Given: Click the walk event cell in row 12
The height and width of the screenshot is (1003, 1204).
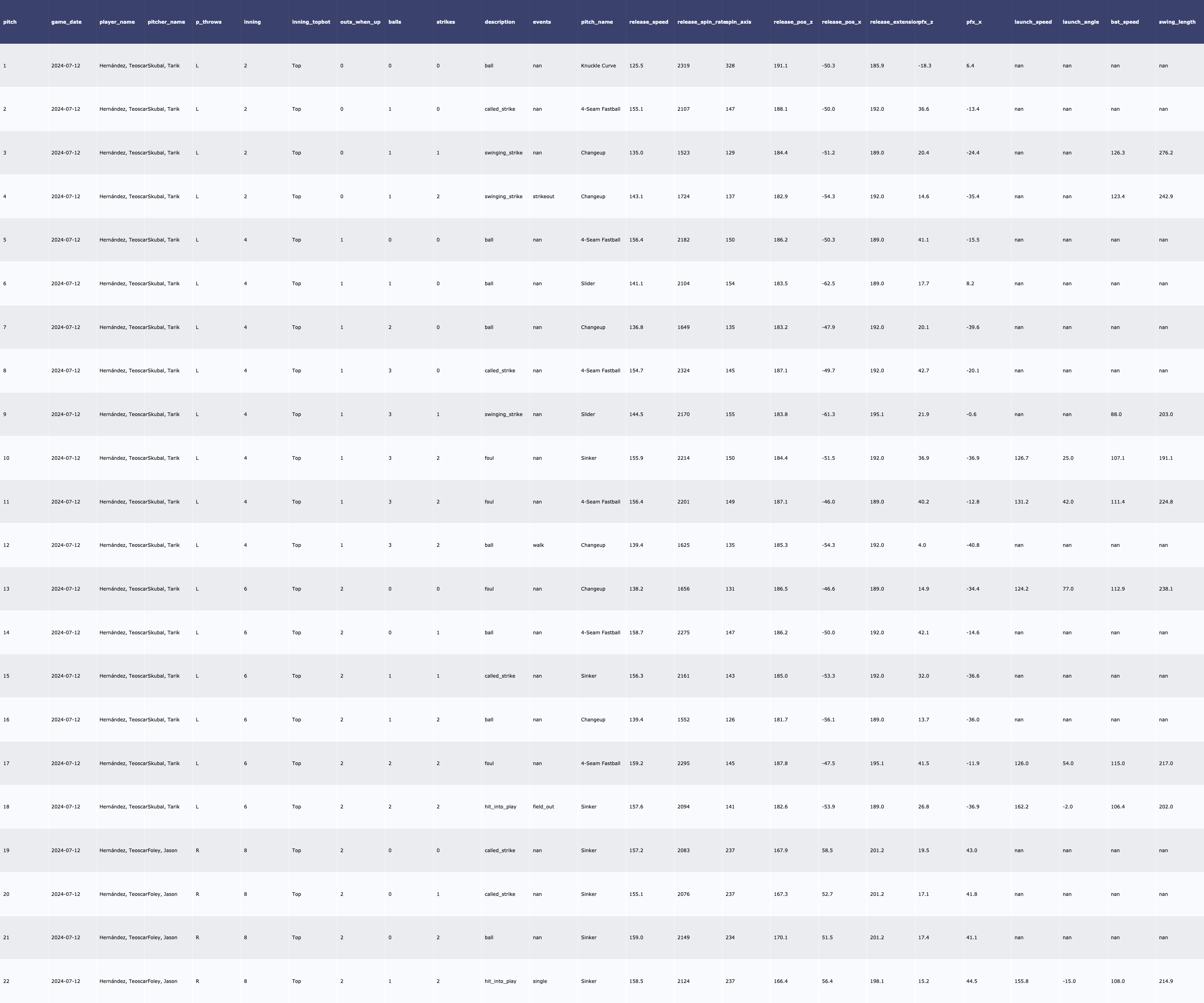Looking at the screenshot, I should pos(538,545).
